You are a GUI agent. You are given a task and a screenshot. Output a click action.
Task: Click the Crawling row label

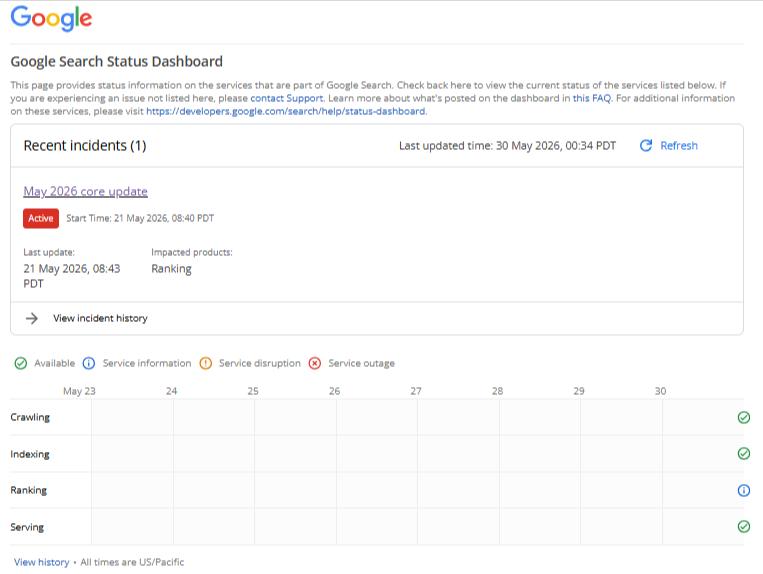tap(30, 417)
